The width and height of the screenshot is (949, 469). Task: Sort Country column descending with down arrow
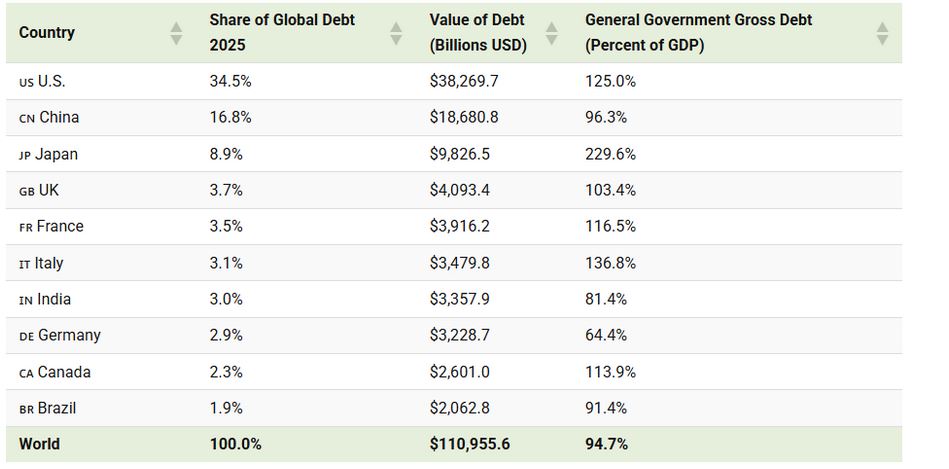tap(176, 39)
